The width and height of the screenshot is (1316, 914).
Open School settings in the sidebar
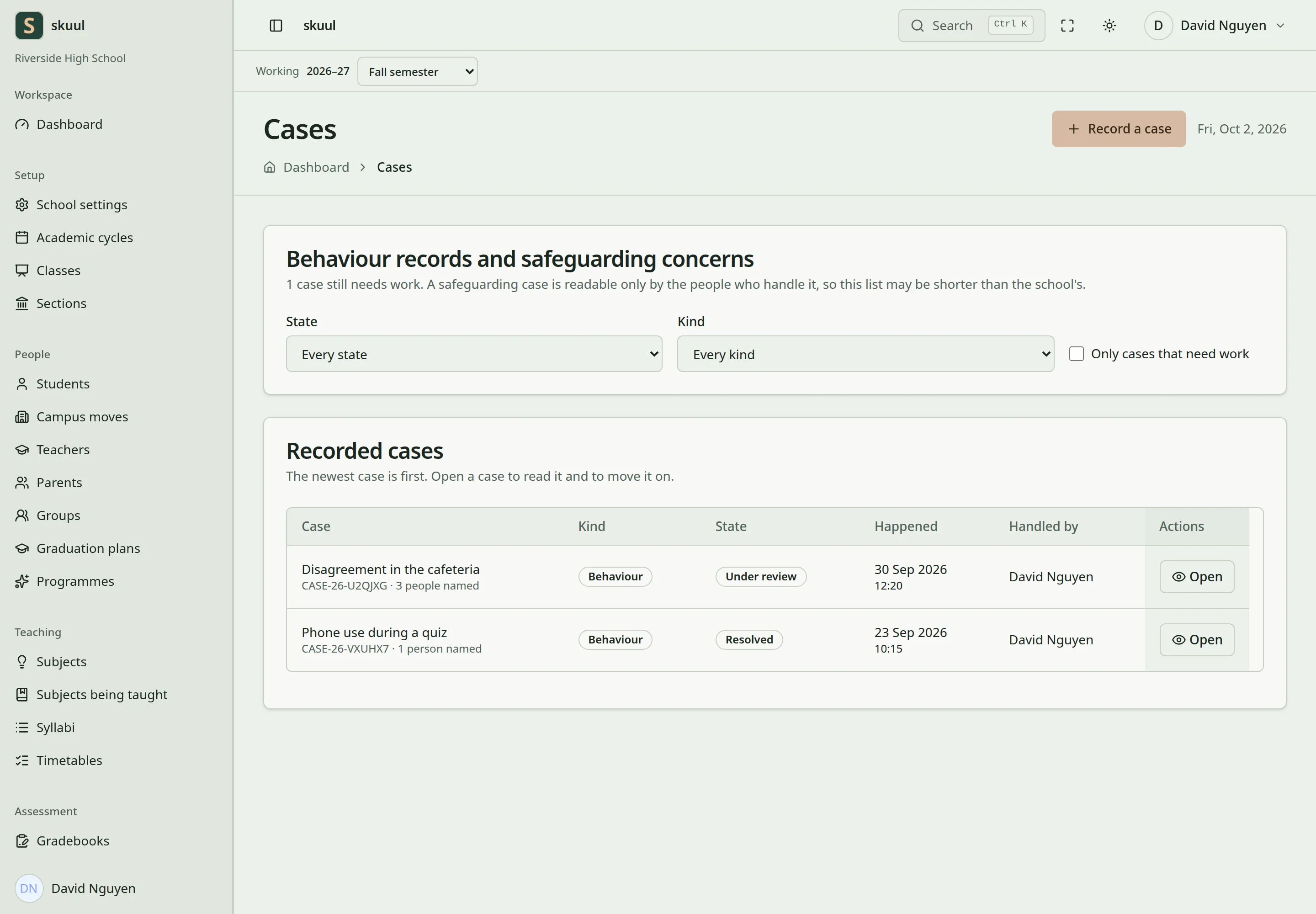click(x=82, y=204)
